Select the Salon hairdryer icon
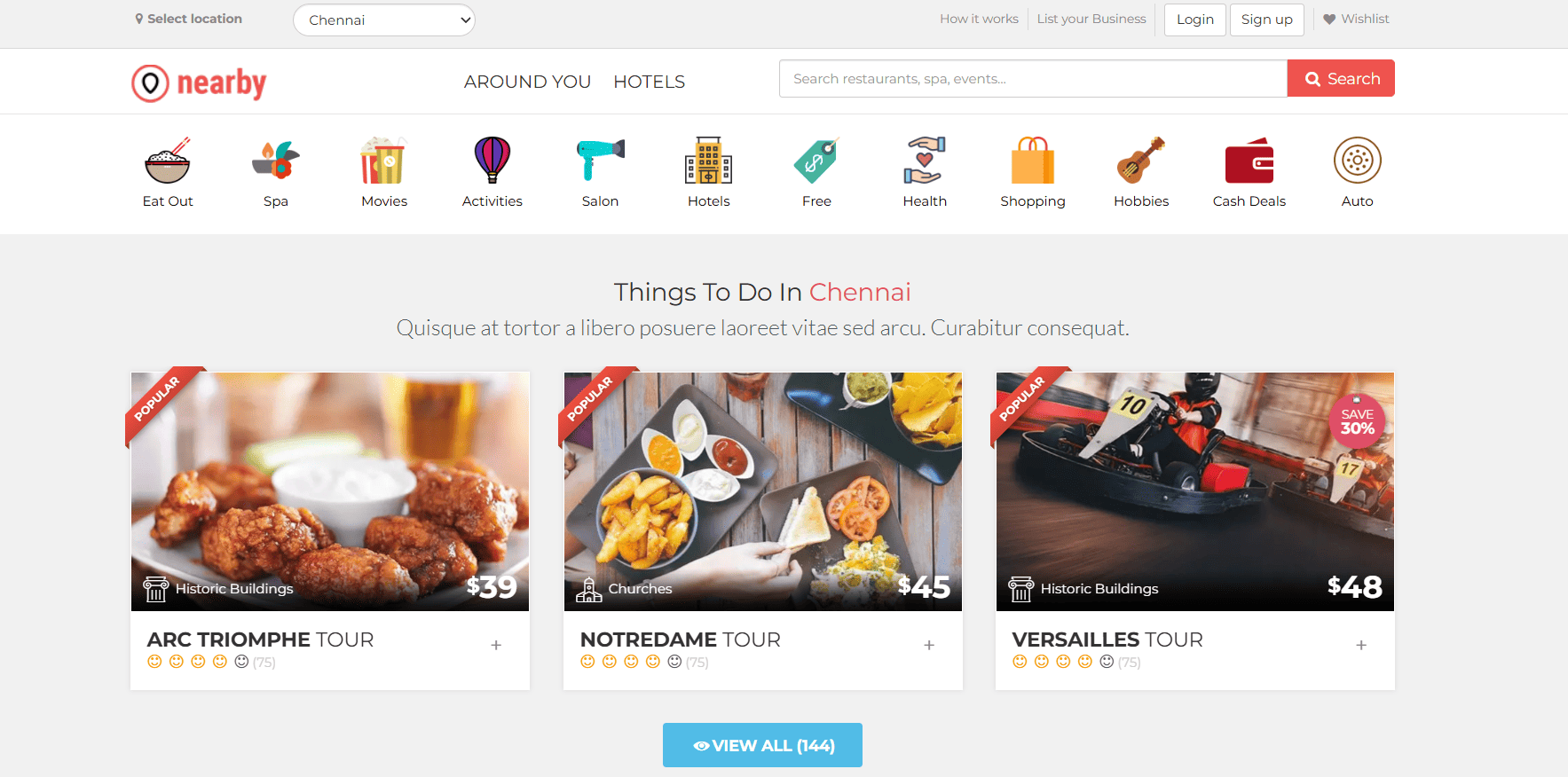This screenshot has width=1568, height=777. 601,161
